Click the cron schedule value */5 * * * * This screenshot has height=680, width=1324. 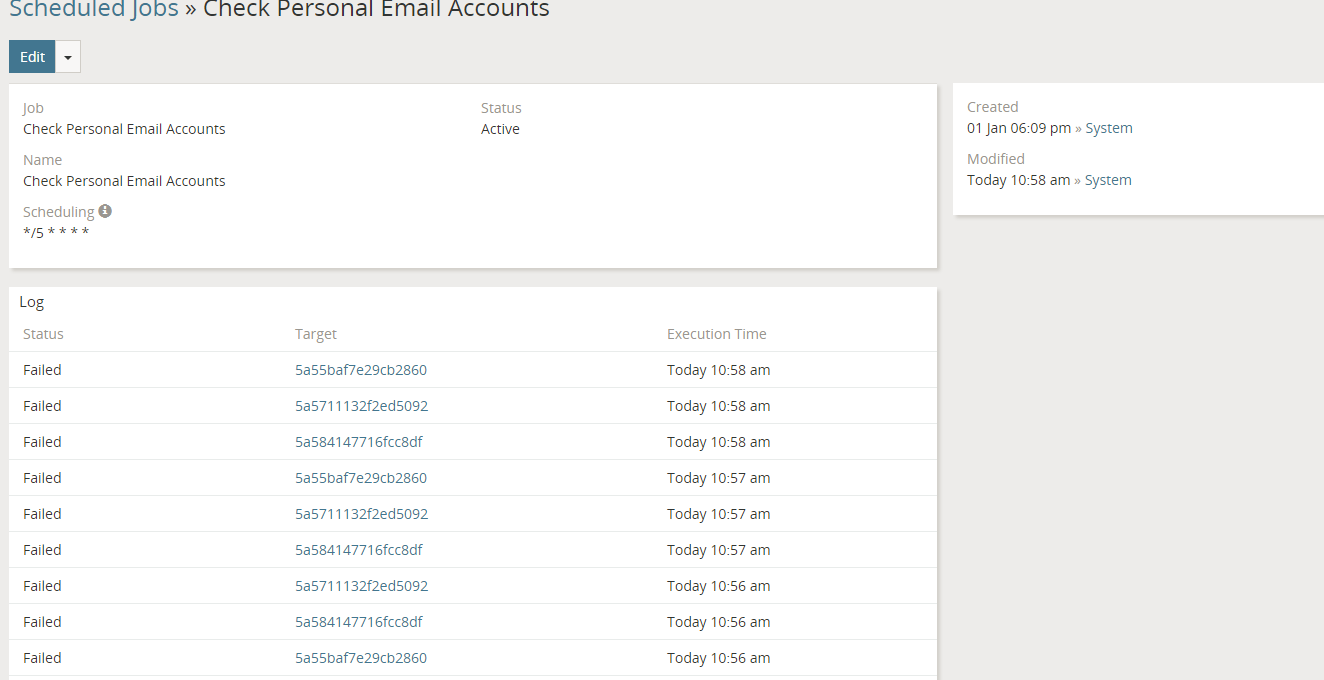coord(56,233)
